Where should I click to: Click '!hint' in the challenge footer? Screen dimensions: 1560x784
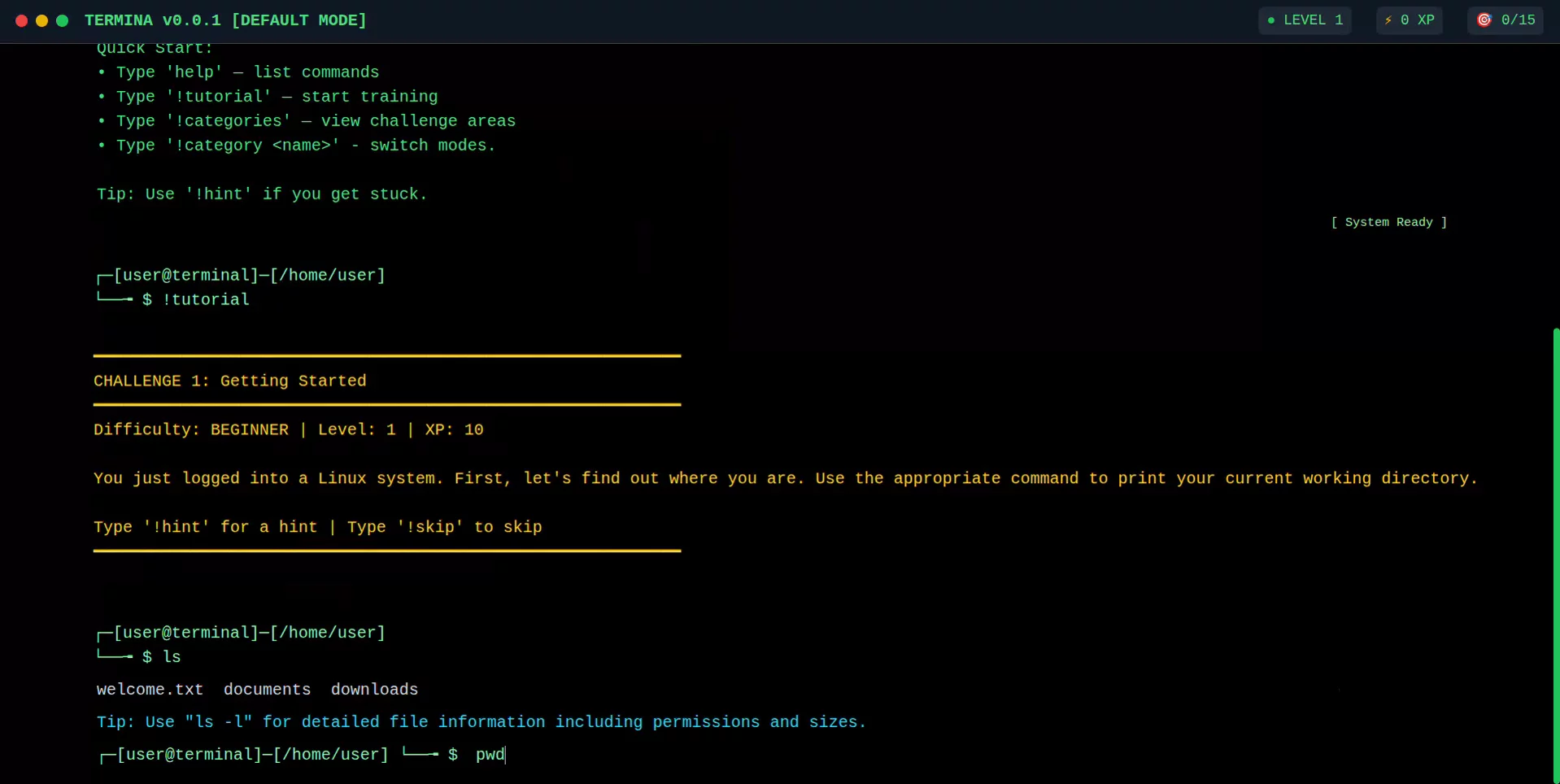(176, 527)
